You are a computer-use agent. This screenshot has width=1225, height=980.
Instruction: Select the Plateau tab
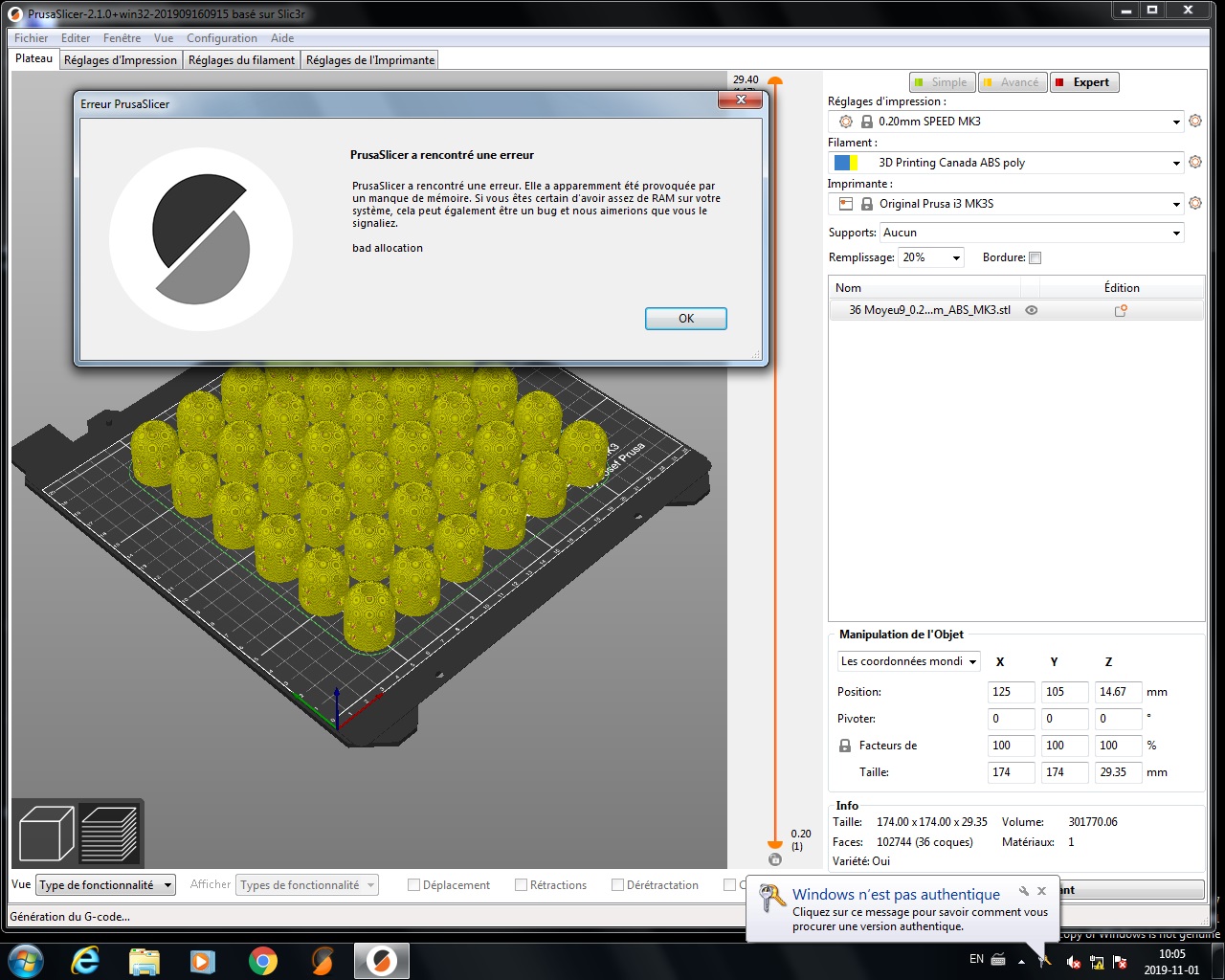(34, 58)
